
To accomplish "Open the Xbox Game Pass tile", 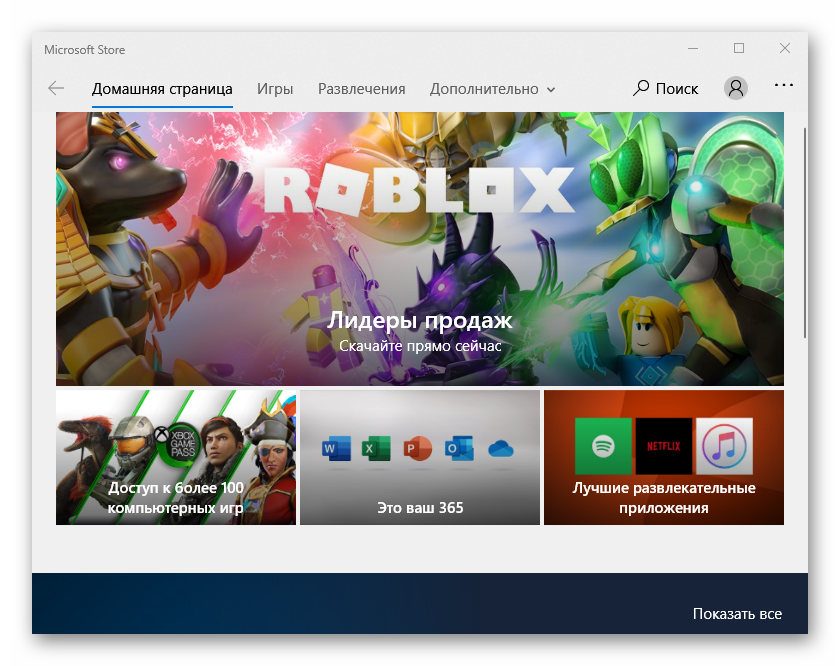I will (x=176, y=457).
